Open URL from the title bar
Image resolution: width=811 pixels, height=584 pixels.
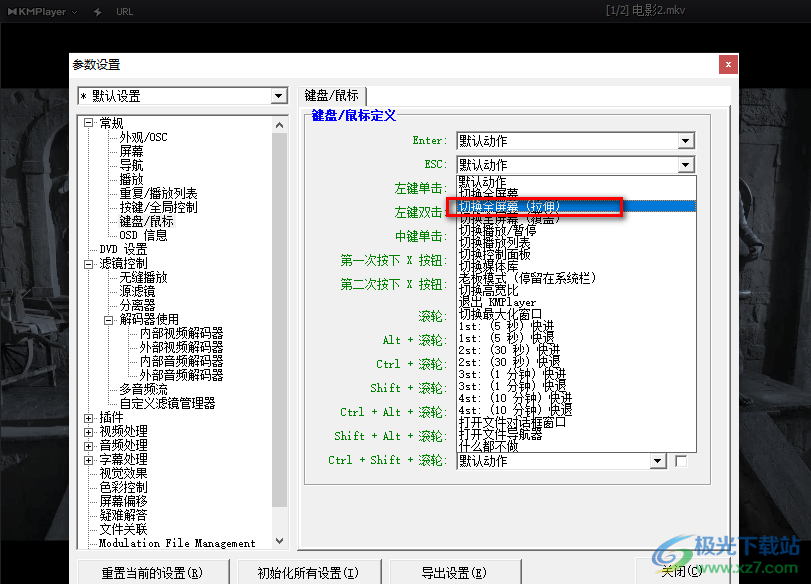coord(124,11)
